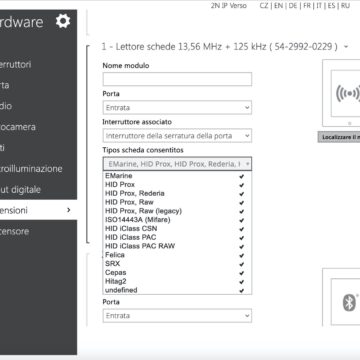Switch language to DE
This screenshot has height=360, width=360.
pyautogui.click(x=293, y=6)
